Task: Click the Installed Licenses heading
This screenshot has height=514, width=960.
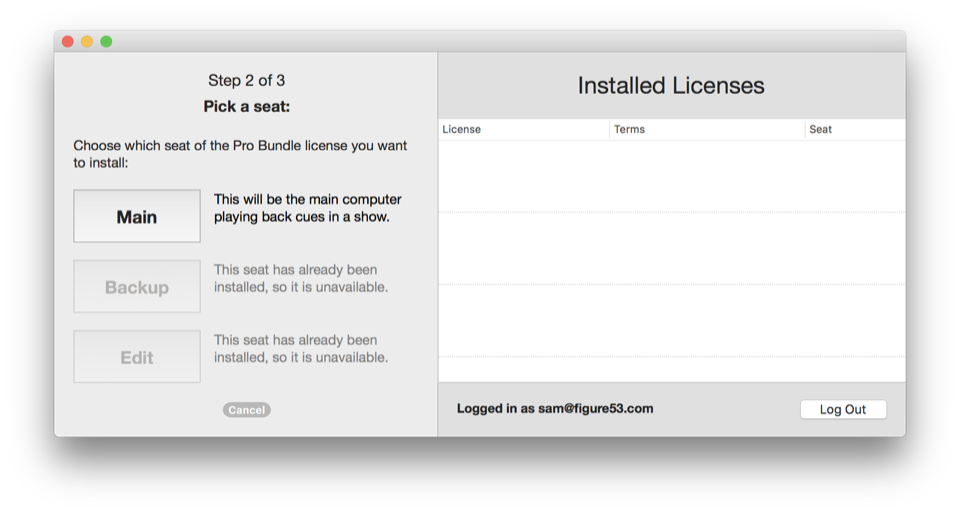Action: 671,86
